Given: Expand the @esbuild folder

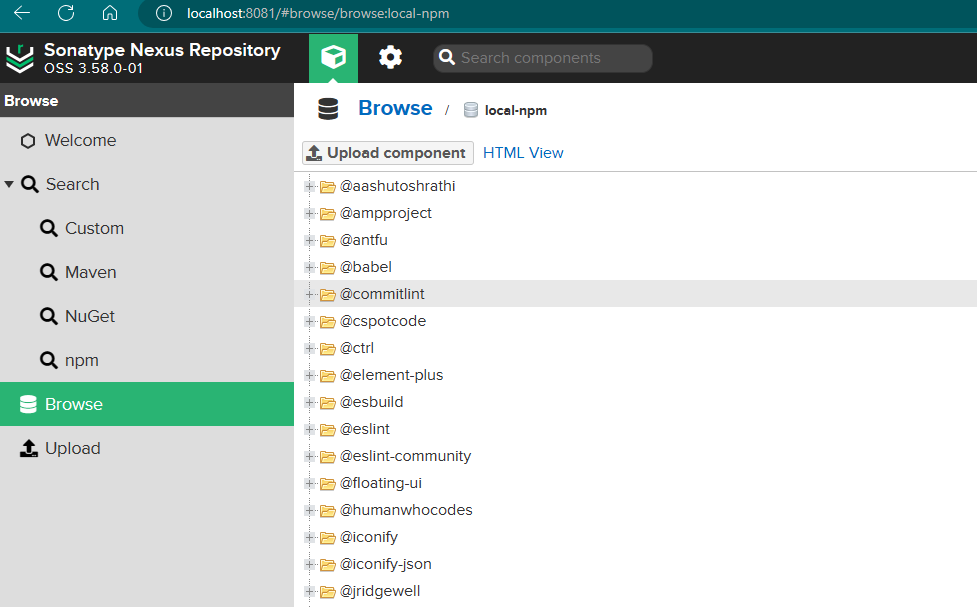Looking at the screenshot, I should click(309, 402).
